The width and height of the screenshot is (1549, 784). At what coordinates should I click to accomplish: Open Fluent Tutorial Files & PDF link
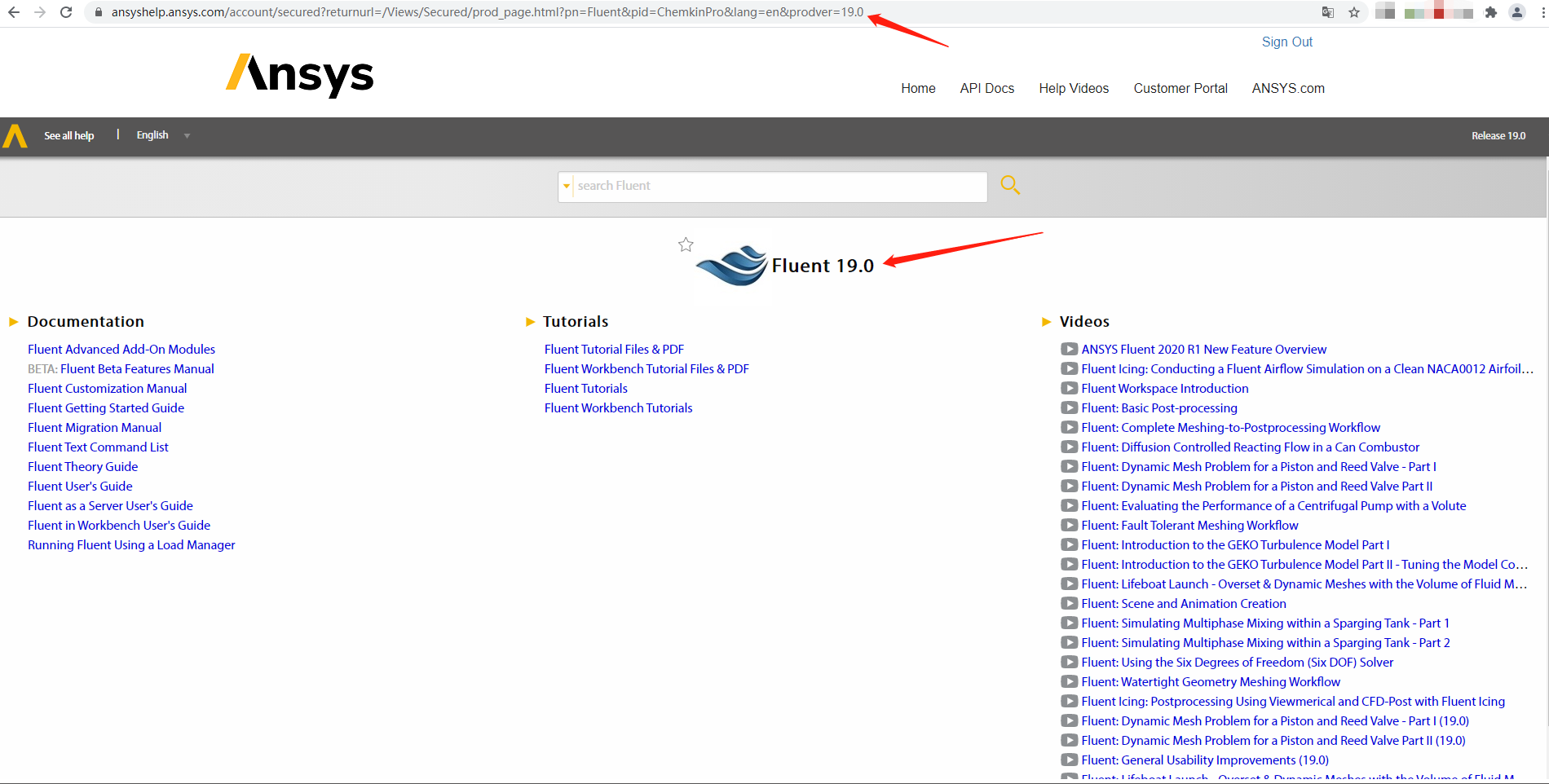point(614,350)
